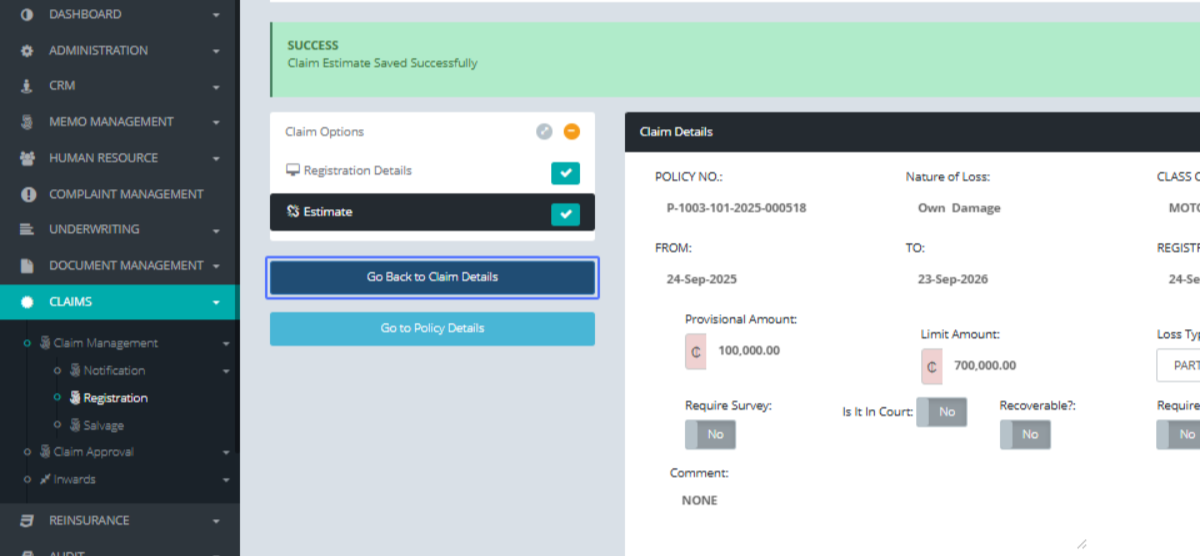Collapse the Claims menu section
This screenshot has height=556, width=1200.
pyautogui.click(x=216, y=302)
